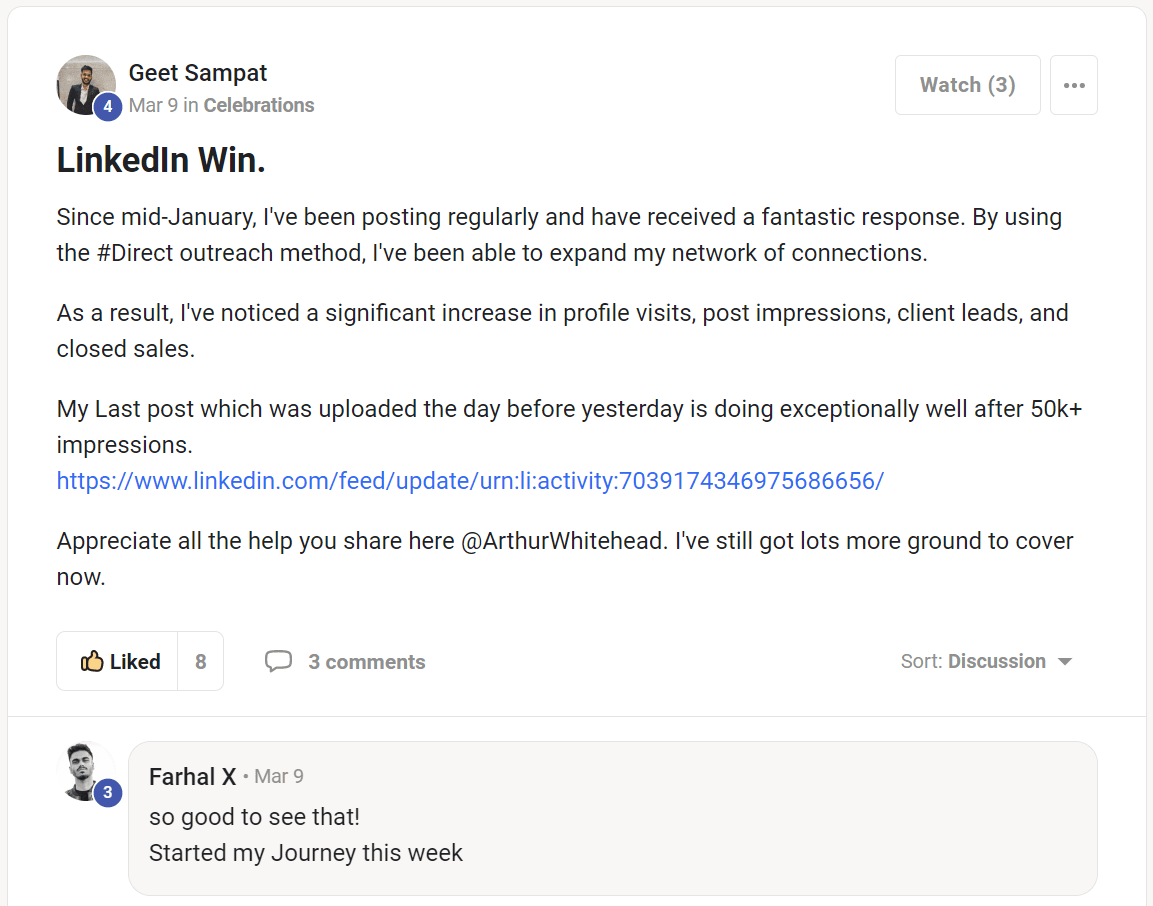Viewport: 1153px width, 906px height.
Task: Toggle the Liked button on the post
Action: (118, 661)
